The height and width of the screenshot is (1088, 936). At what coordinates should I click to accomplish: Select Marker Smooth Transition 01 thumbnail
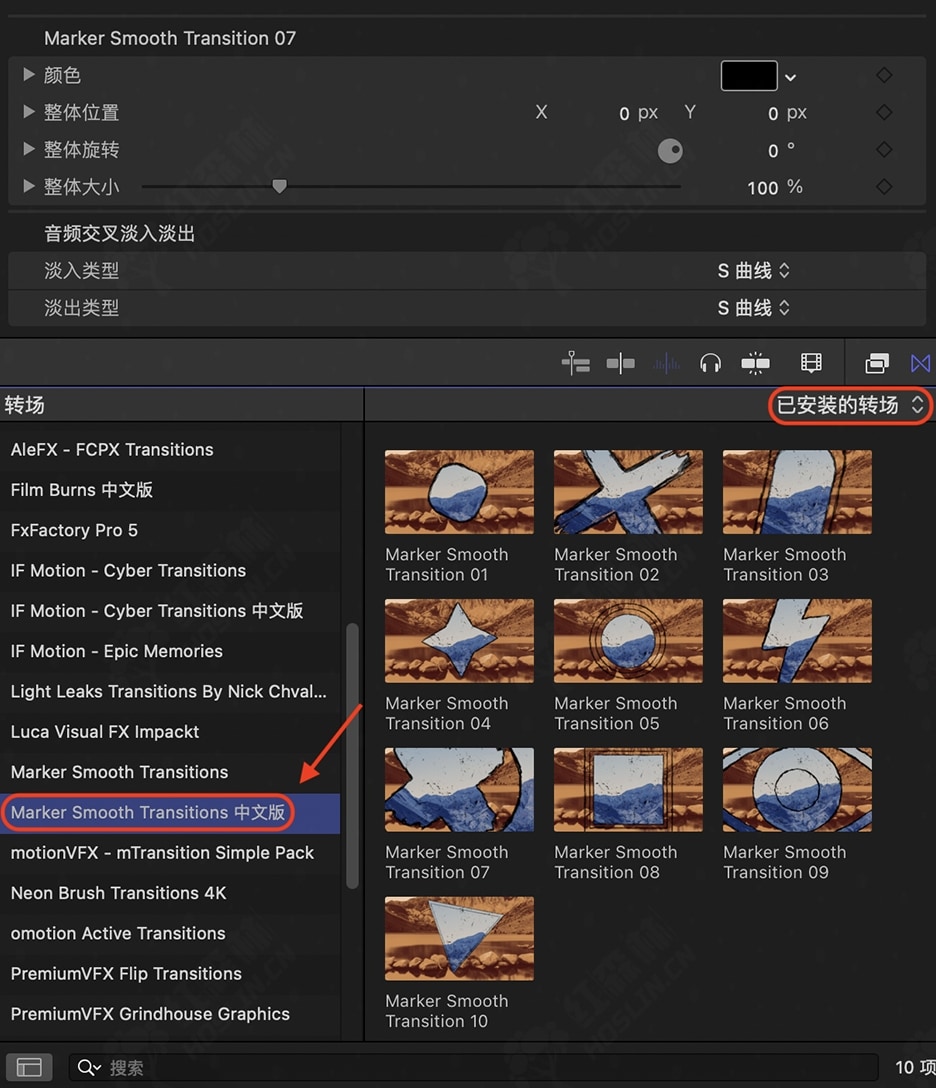click(459, 492)
